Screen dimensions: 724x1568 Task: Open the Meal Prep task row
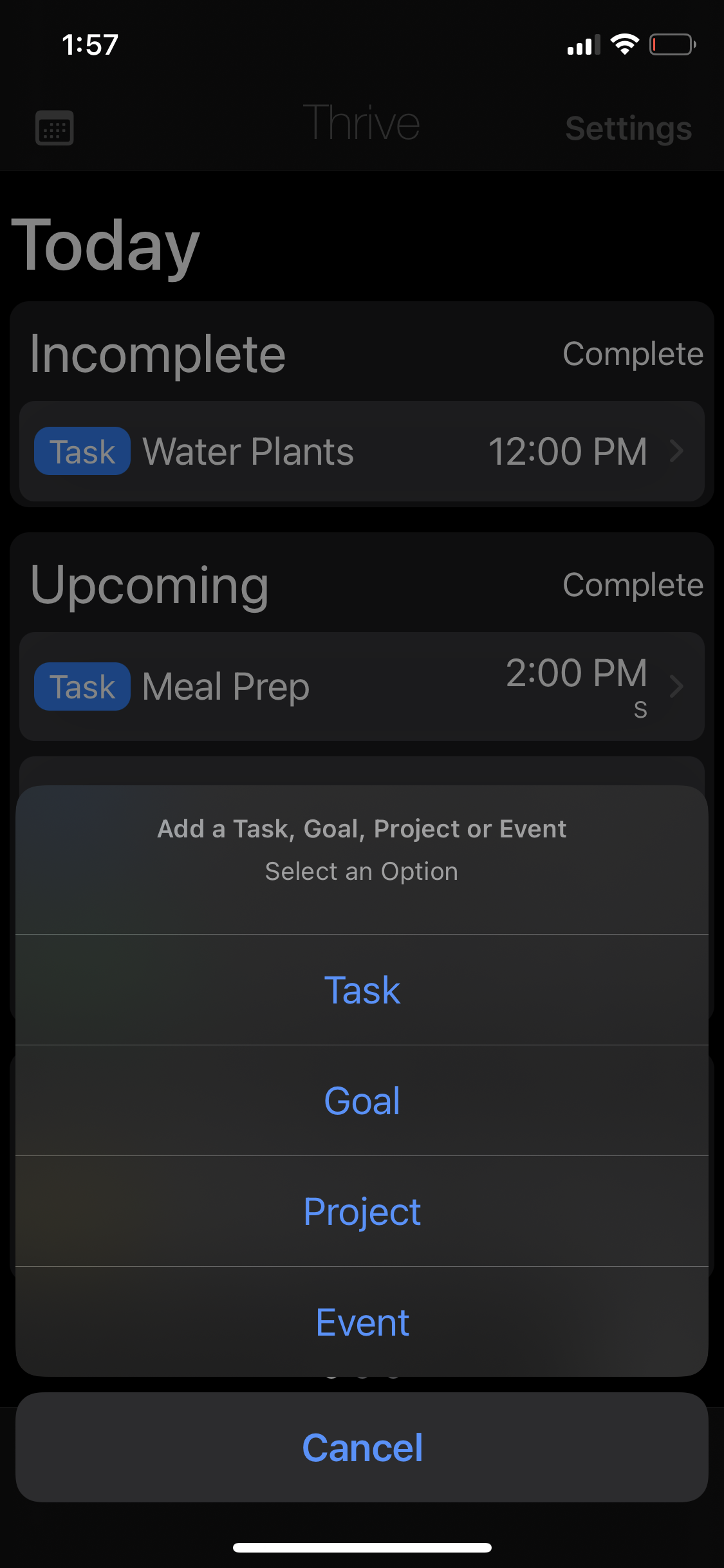click(362, 686)
